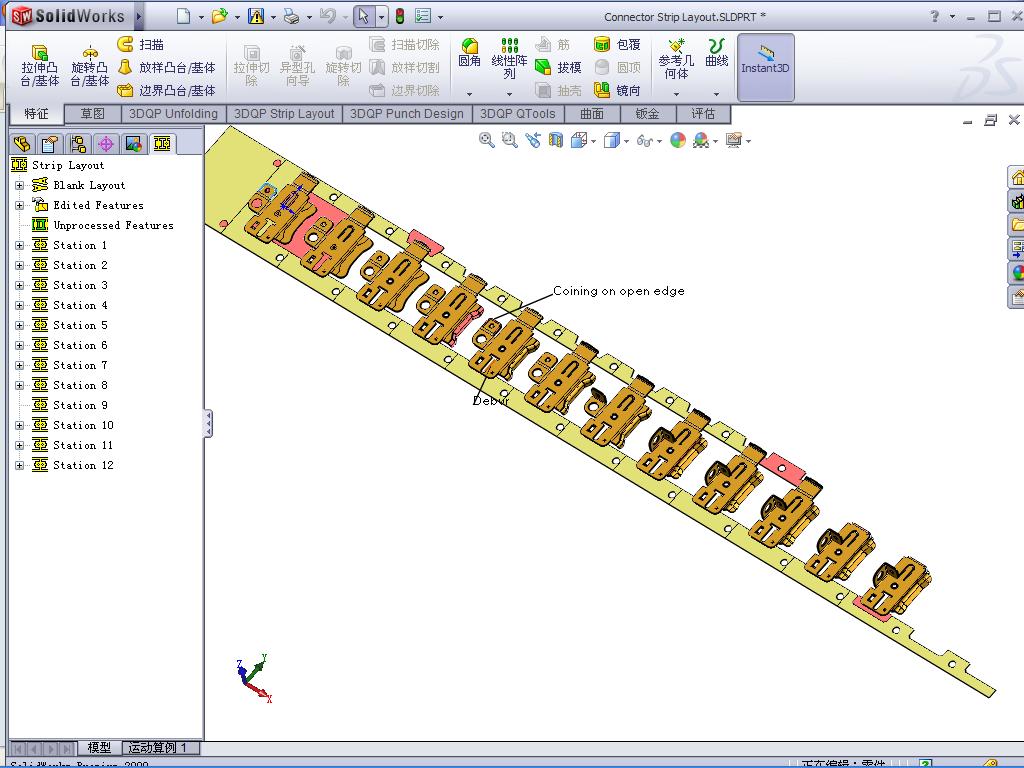Click the rebuild traffic light icon
This screenshot has height=768, width=1024.
(400, 16)
